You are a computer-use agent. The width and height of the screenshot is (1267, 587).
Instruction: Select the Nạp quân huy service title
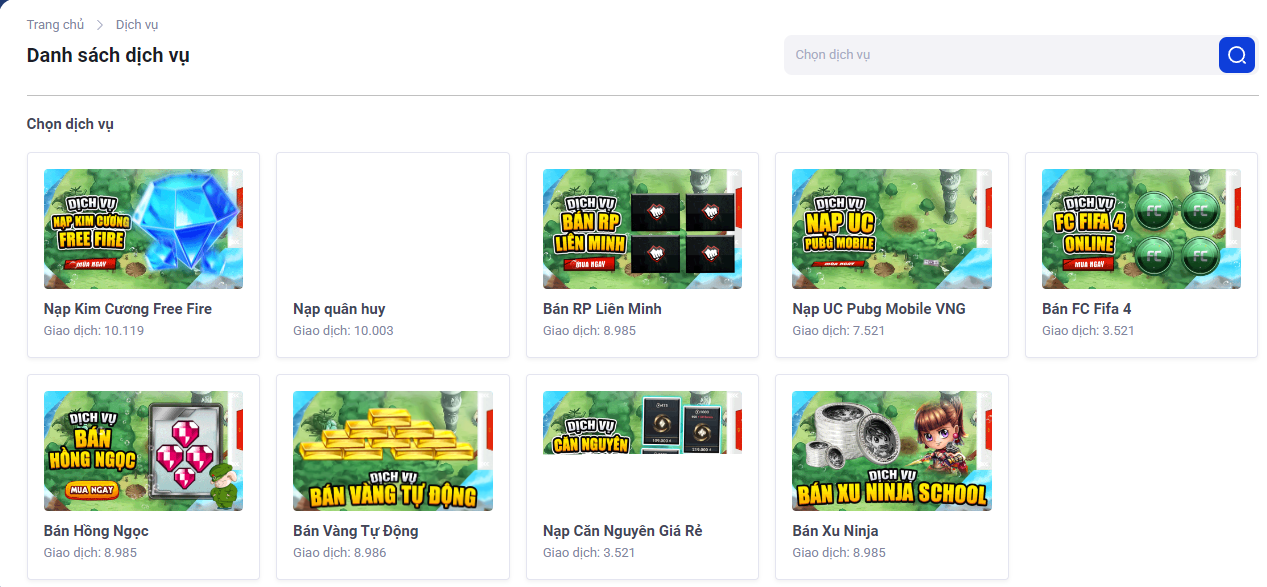339,309
